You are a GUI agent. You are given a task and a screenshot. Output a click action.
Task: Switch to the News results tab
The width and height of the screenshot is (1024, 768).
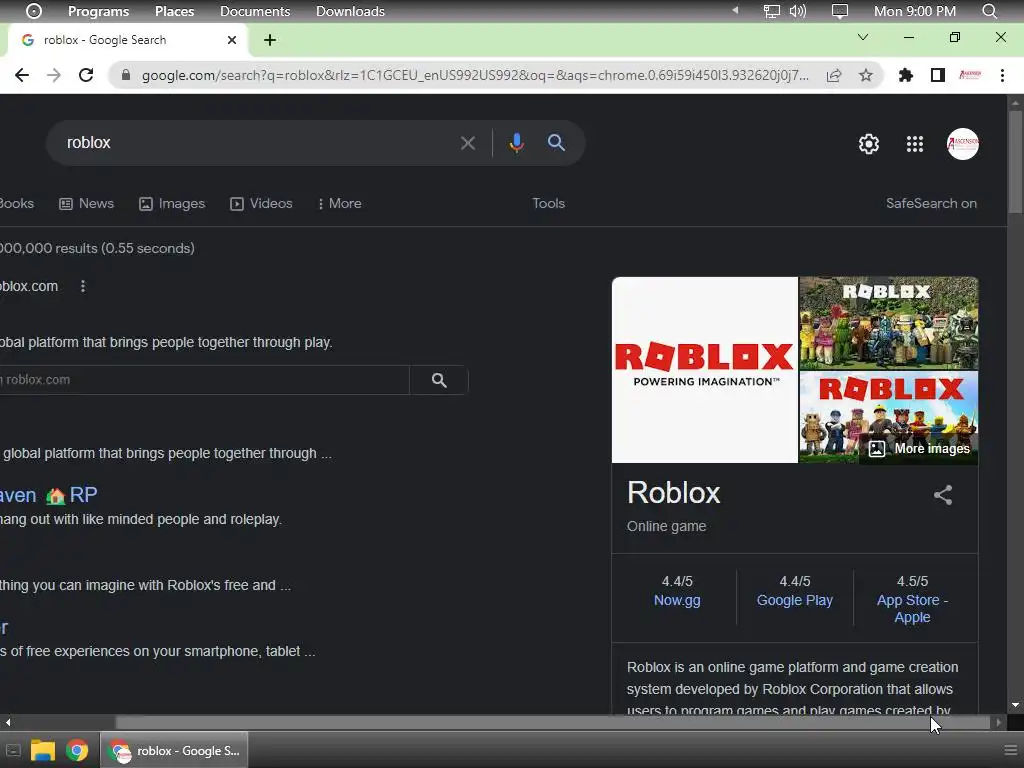click(x=87, y=203)
